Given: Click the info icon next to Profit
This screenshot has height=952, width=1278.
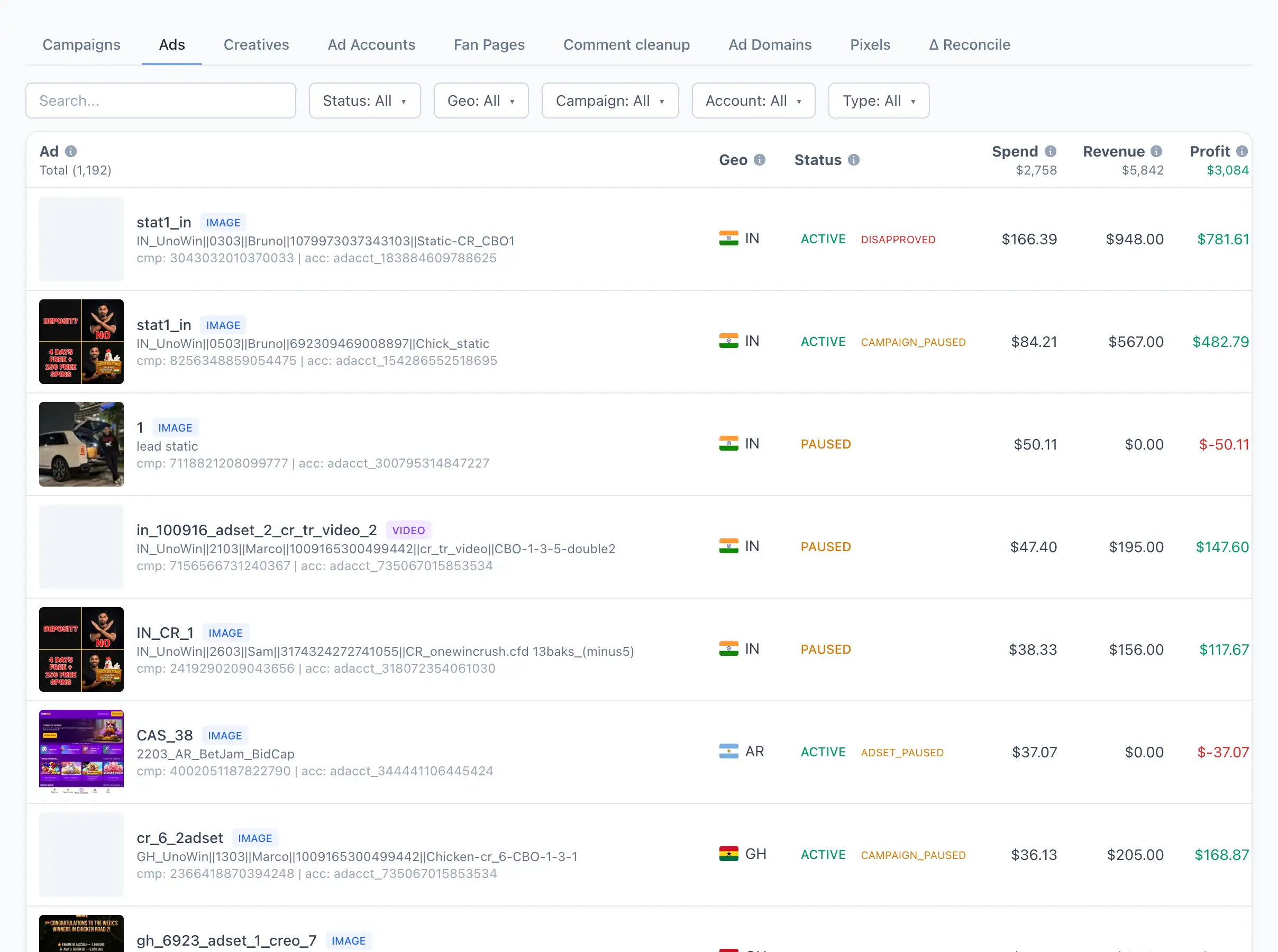Looking at the screenshot, I should [1242, 152].
